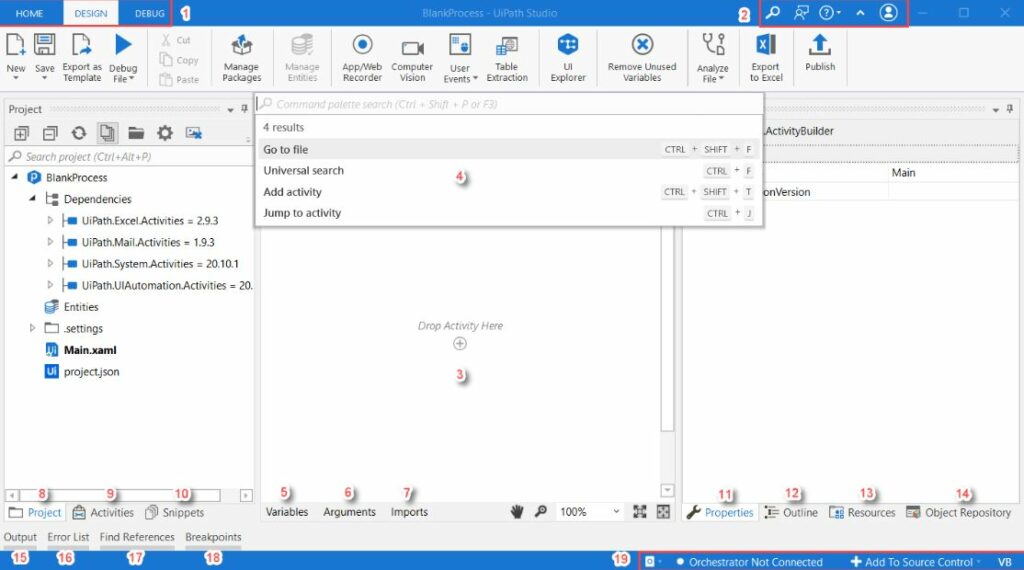Viewport: 1024px width, 570px height.
Task: Choose Jump to activity in command palette
Action: pyautogui.click(x=509, y=213)
